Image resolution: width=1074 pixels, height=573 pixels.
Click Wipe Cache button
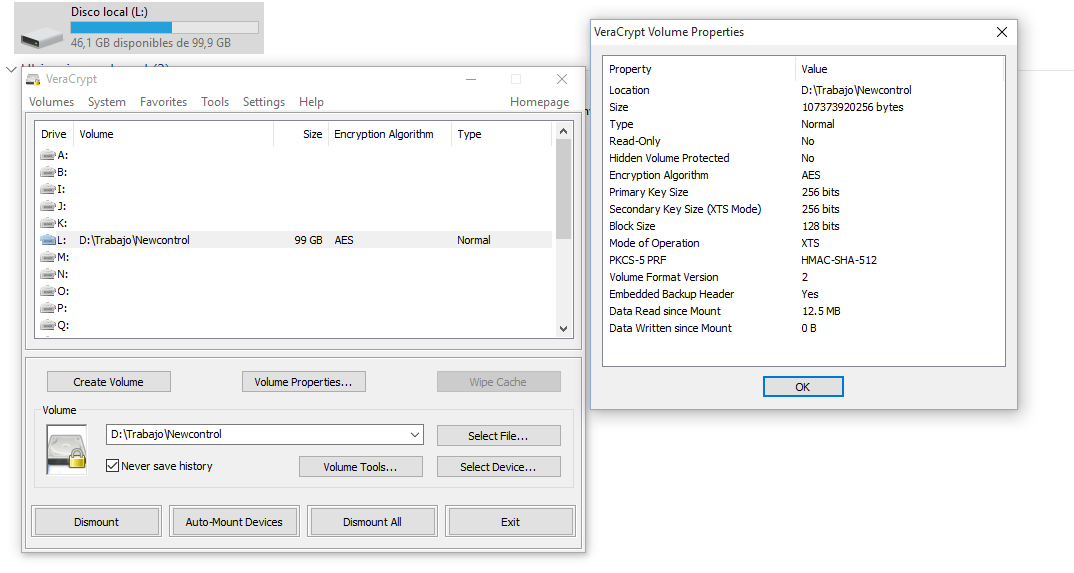[x=498, y=382]
